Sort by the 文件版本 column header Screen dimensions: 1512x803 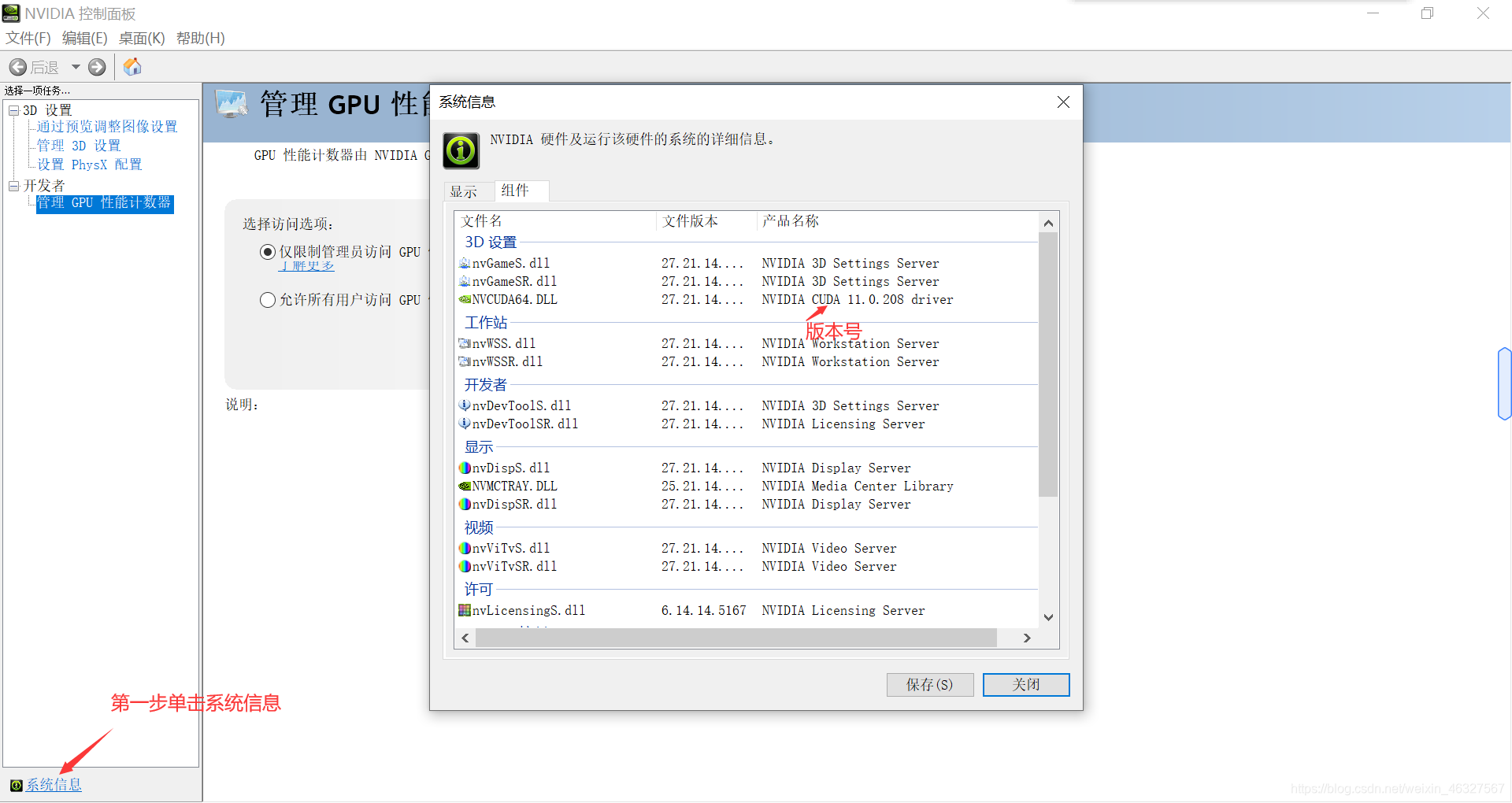pyautogui.click(x=707, y=221)
